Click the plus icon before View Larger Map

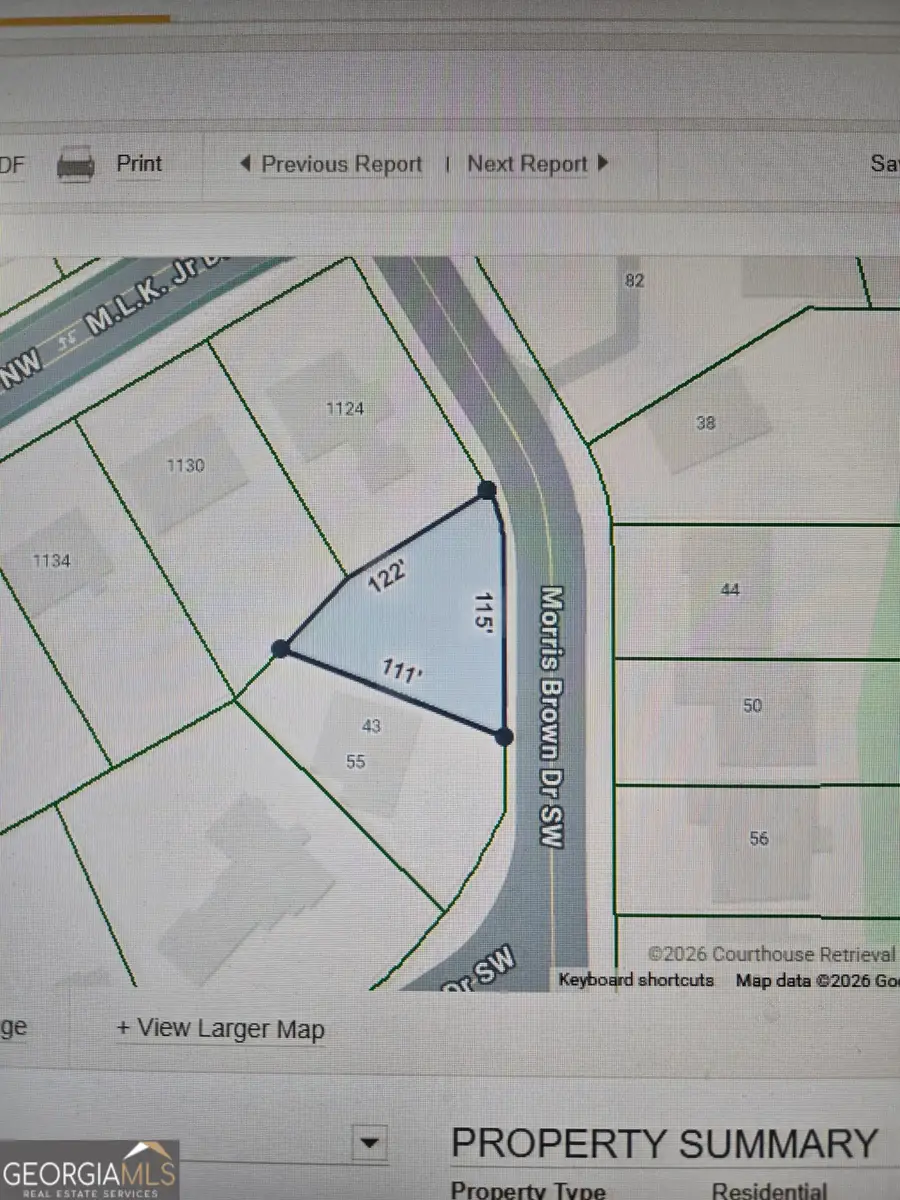tap(122, 1028)
